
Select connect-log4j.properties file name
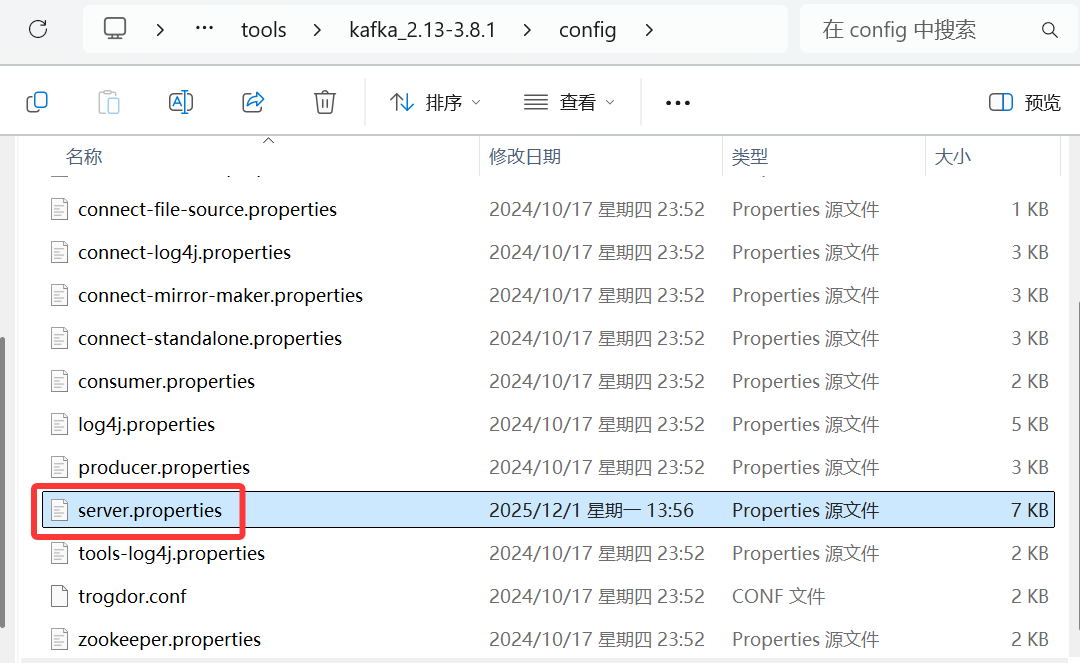[185, 253]
